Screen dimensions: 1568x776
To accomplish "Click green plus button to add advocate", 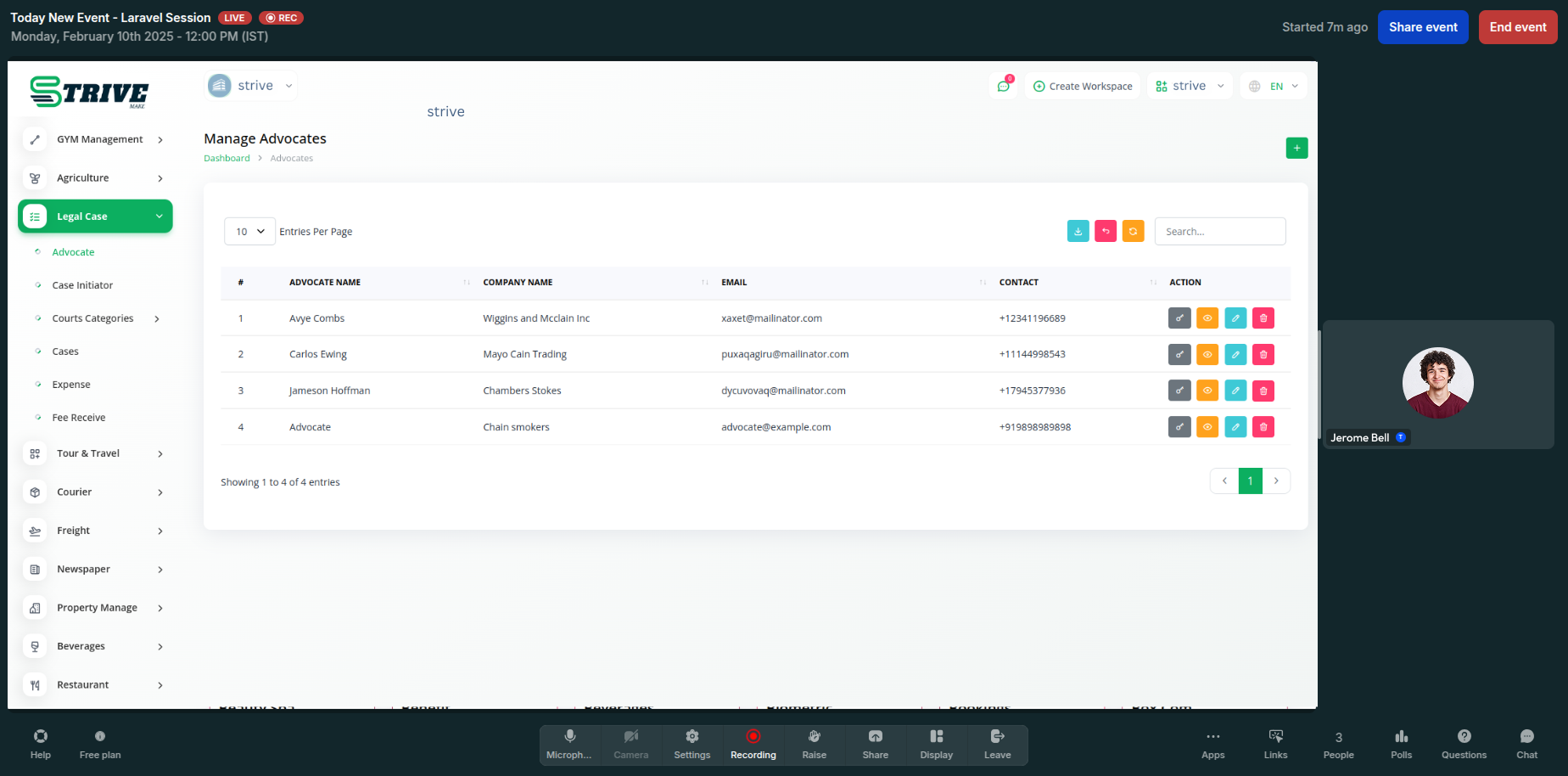I will [x=1296, y=148].
